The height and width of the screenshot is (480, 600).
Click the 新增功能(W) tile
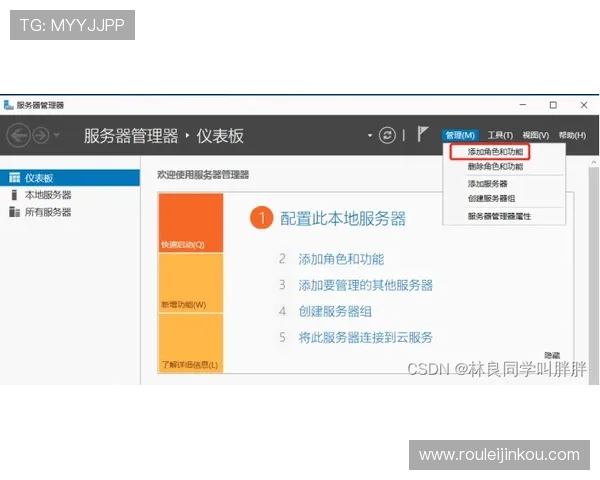click(x=191, y=283)
